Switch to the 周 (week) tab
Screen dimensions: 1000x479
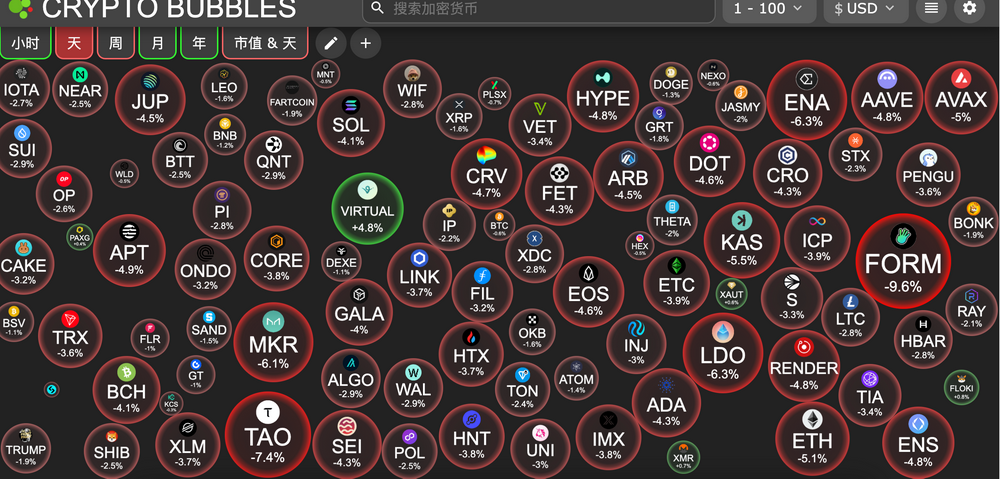click(x=115, y=43)
